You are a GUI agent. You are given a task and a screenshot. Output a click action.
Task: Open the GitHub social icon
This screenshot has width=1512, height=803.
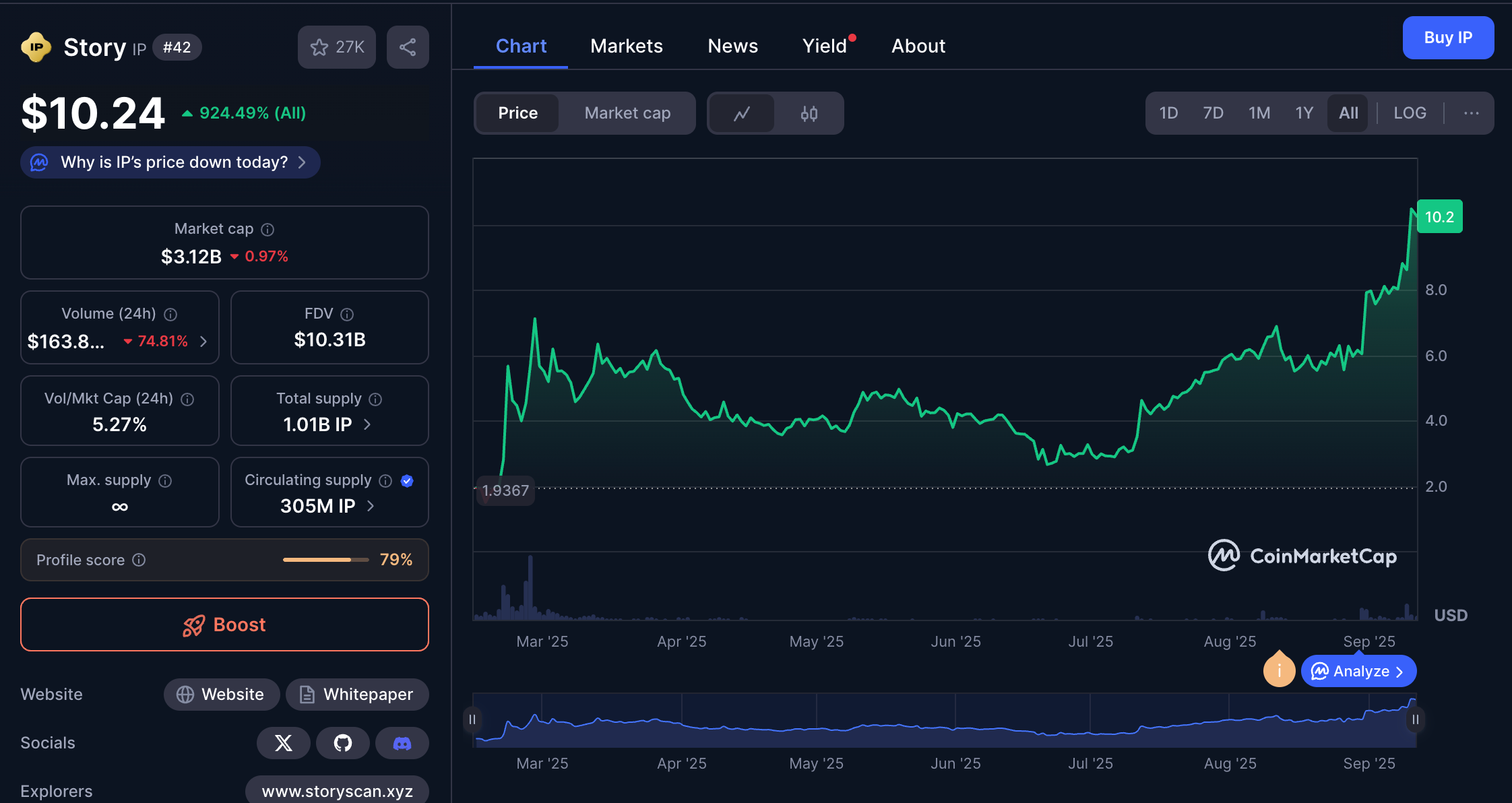tap(343, 743)
